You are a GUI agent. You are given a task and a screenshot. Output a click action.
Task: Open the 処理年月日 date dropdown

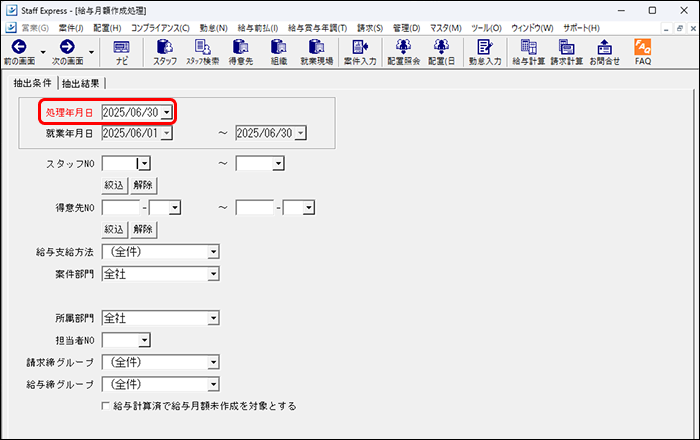167,112
